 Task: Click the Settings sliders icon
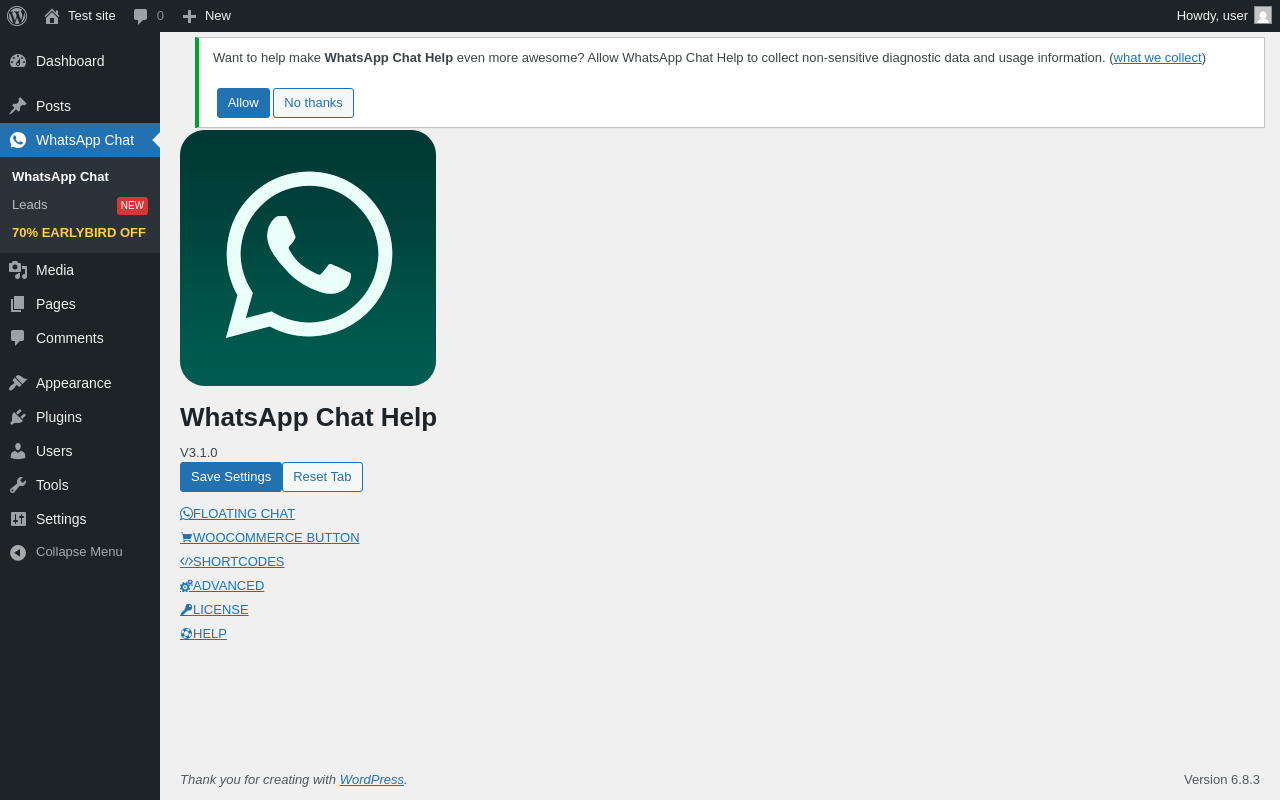click(18, 519)
